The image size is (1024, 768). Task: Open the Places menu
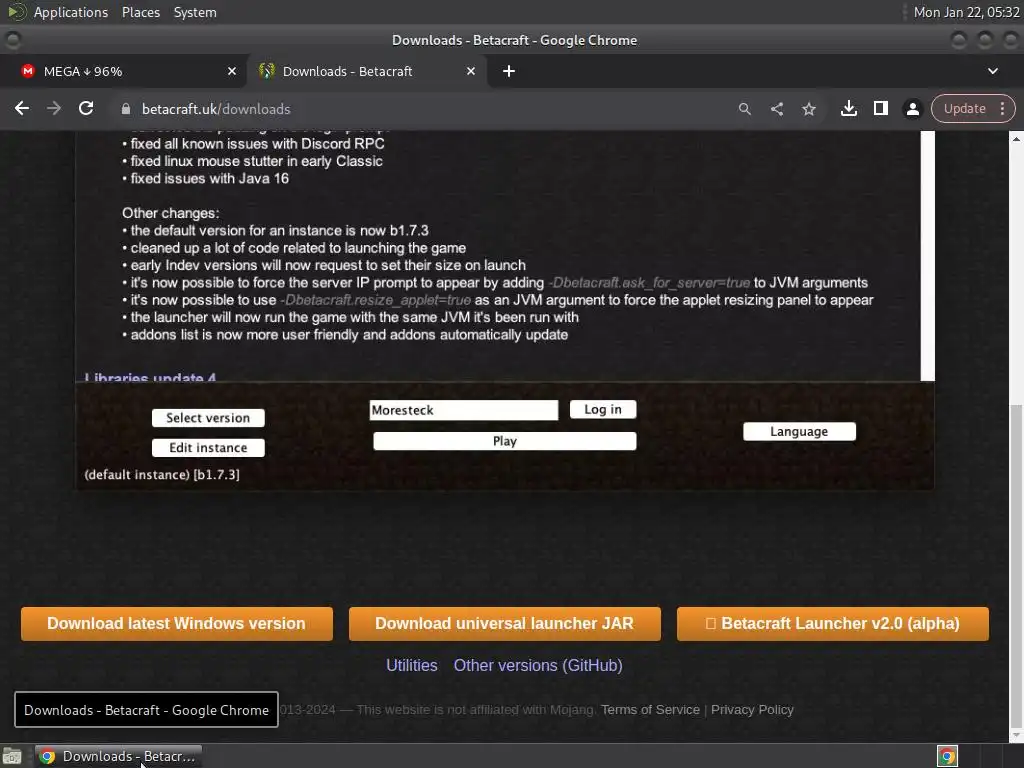141,12
